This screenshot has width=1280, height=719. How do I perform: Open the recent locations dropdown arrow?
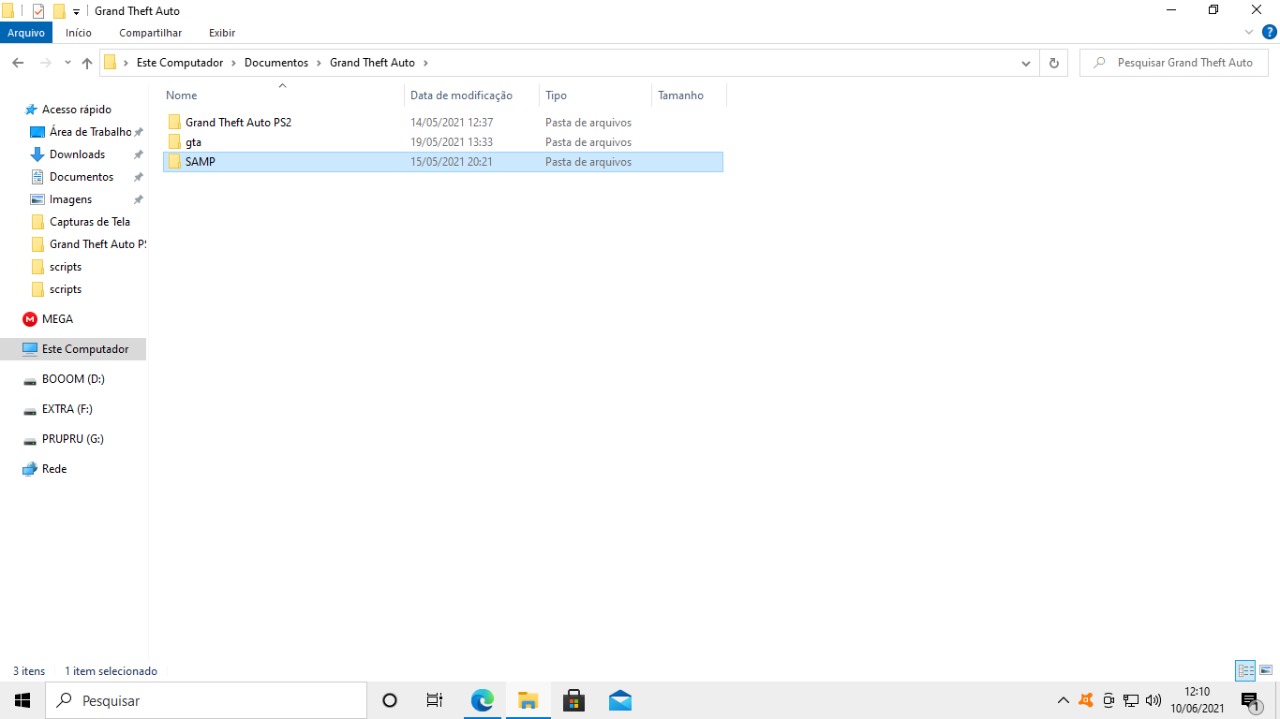(x=67, y=63)
